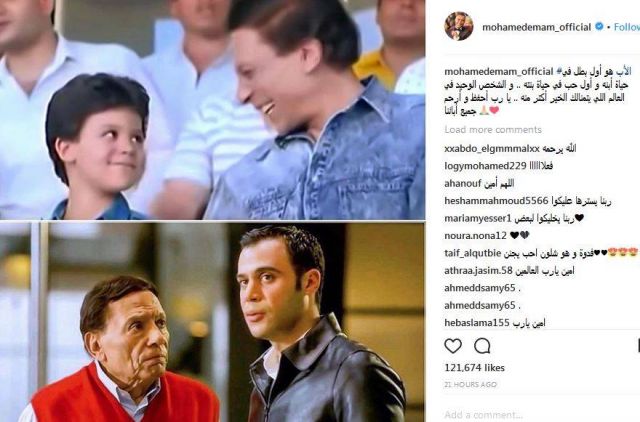The width and height of the screenshot is (640, 422).
Task: Open commenter heshammahmoud5566 profile
Action: pyautogui.click(x=496, y=201)
